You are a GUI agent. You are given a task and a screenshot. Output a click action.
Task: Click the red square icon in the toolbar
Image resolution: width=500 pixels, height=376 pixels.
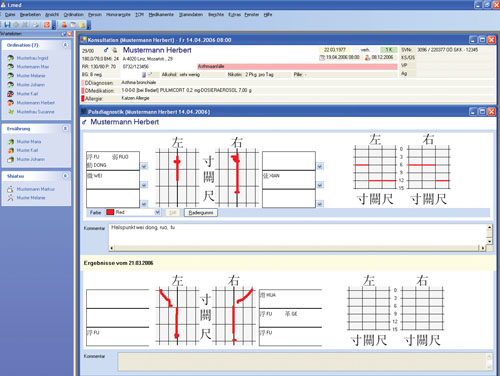click(x=47, y=25)
